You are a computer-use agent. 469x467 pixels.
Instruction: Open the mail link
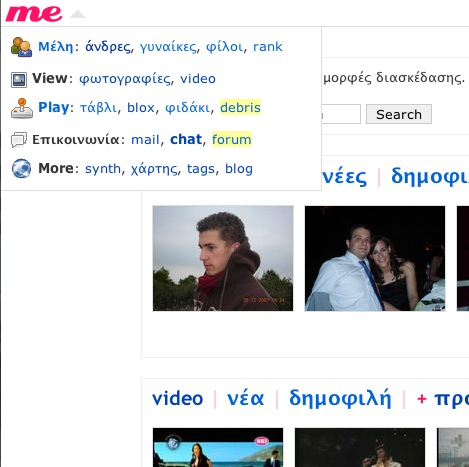(145, 139)
